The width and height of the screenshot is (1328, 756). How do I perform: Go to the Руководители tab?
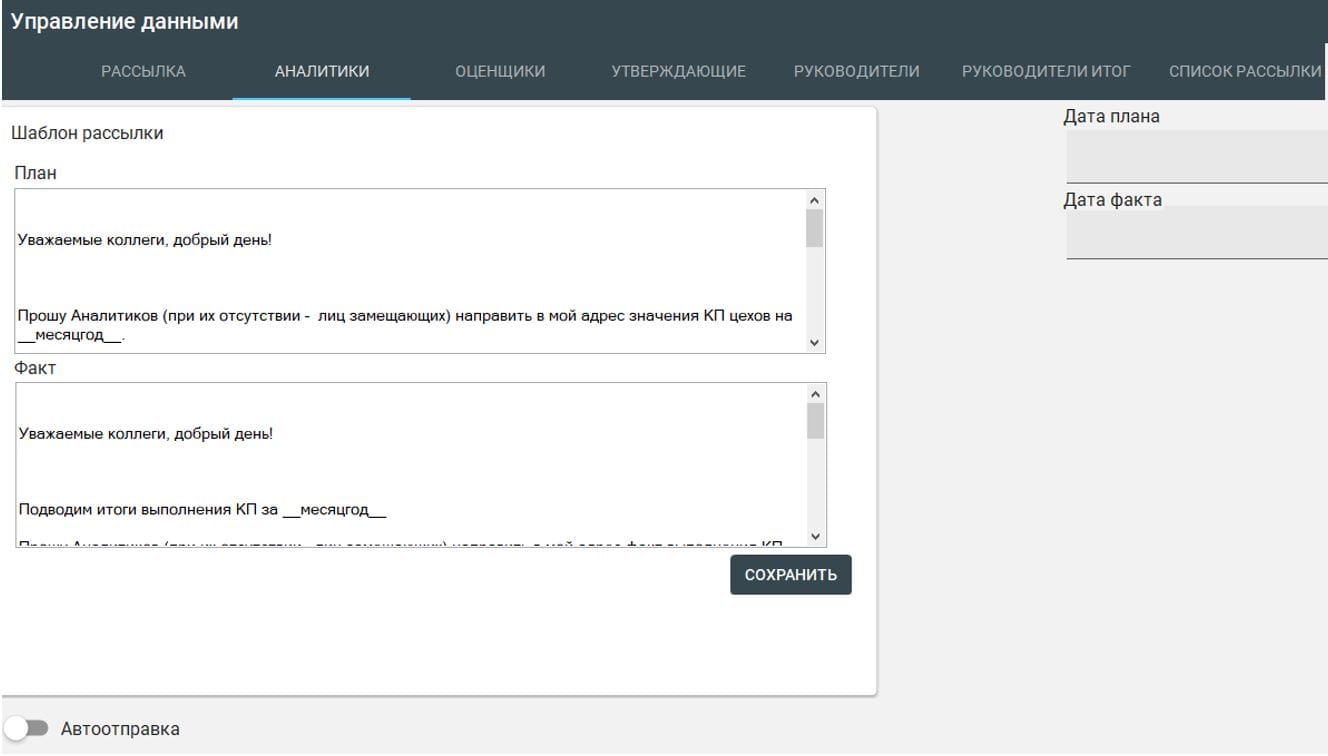856,71
